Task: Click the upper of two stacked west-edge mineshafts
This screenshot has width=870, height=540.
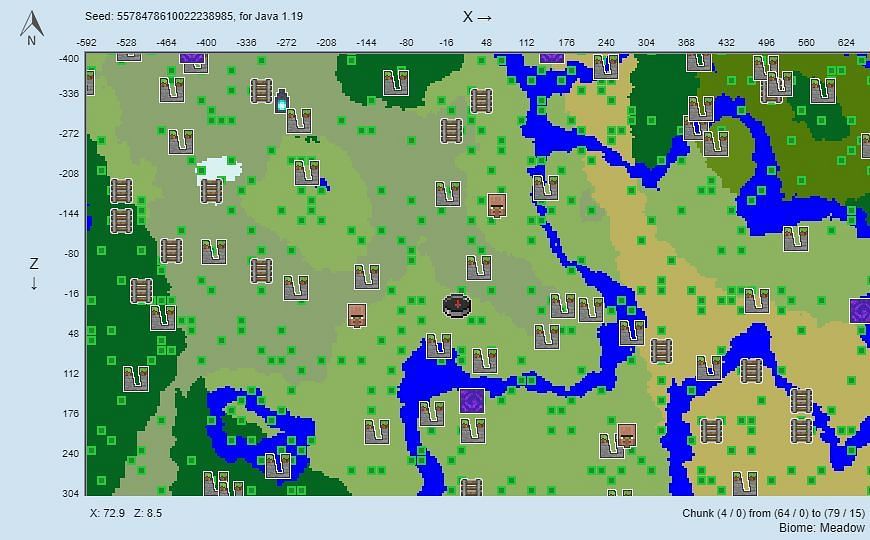Action: [x=121, y=191]
